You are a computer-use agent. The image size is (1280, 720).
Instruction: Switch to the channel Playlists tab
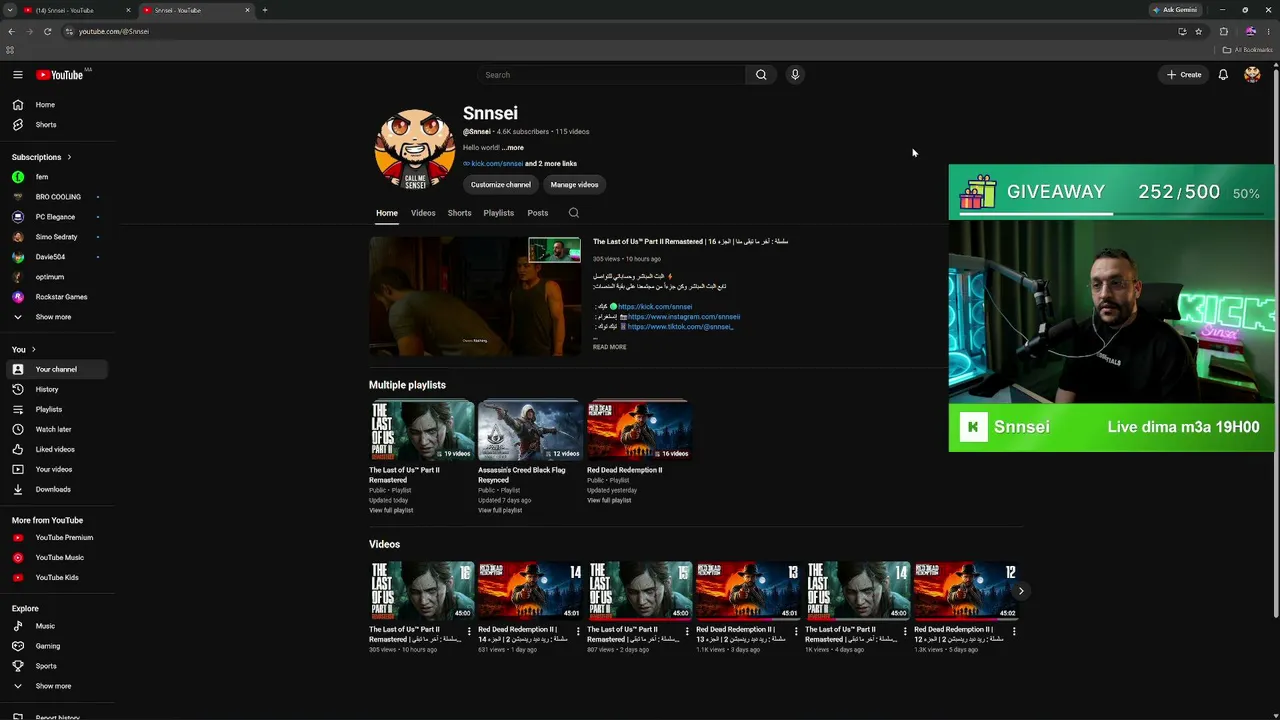pos(499,213)
